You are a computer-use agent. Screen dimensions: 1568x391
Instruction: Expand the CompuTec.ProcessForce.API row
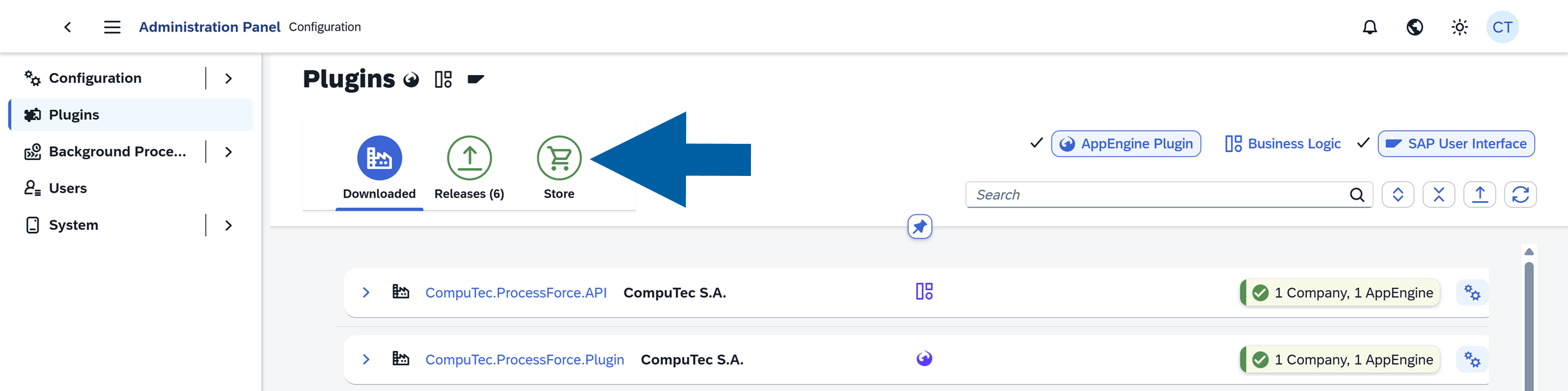366,293
